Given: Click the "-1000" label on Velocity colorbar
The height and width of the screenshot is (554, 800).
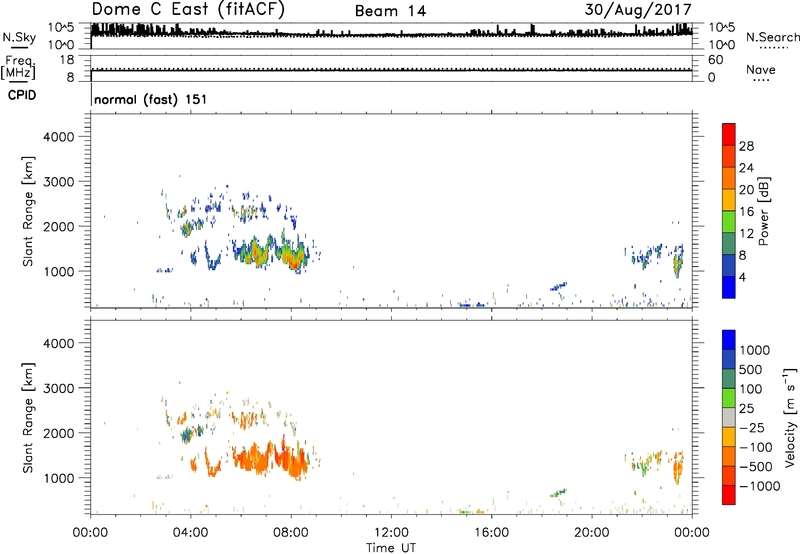Looking at the screenshot, I should pos(760,486).
